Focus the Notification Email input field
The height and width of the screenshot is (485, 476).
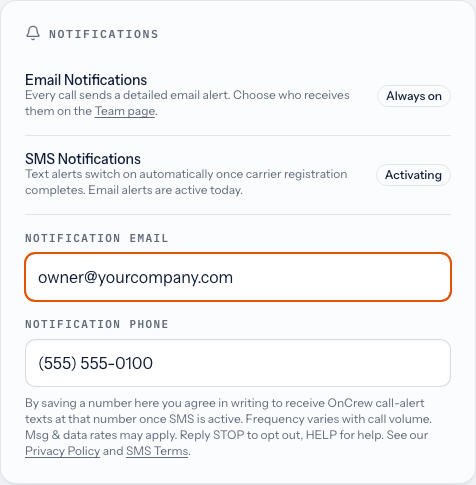pos(238,277)
